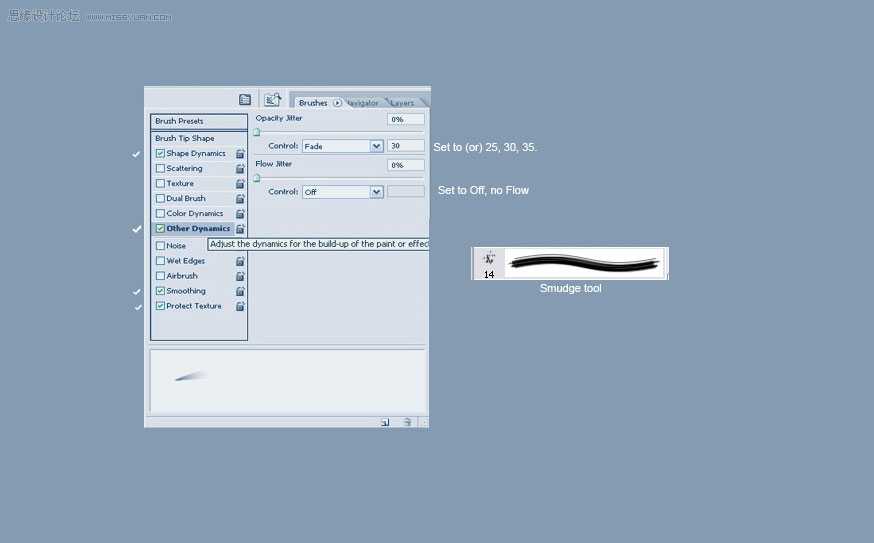Switch to the Navigator tab
The image size is (874, 543).
(362, 103)
